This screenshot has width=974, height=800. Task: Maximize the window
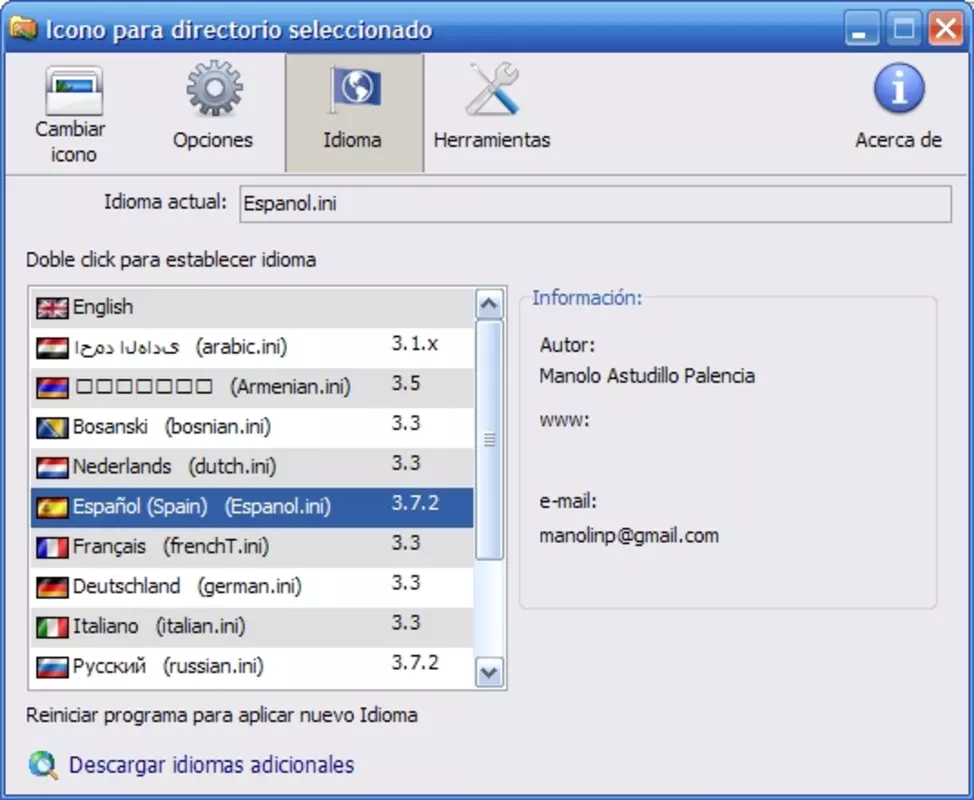coord(903,29)
